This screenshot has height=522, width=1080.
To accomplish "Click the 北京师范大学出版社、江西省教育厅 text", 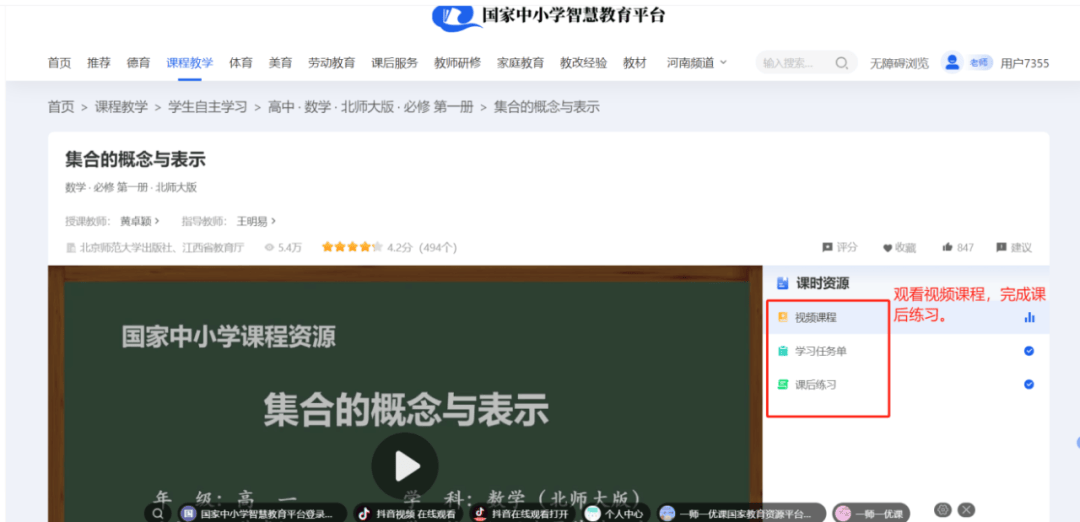I will click(x=162, y=248).
